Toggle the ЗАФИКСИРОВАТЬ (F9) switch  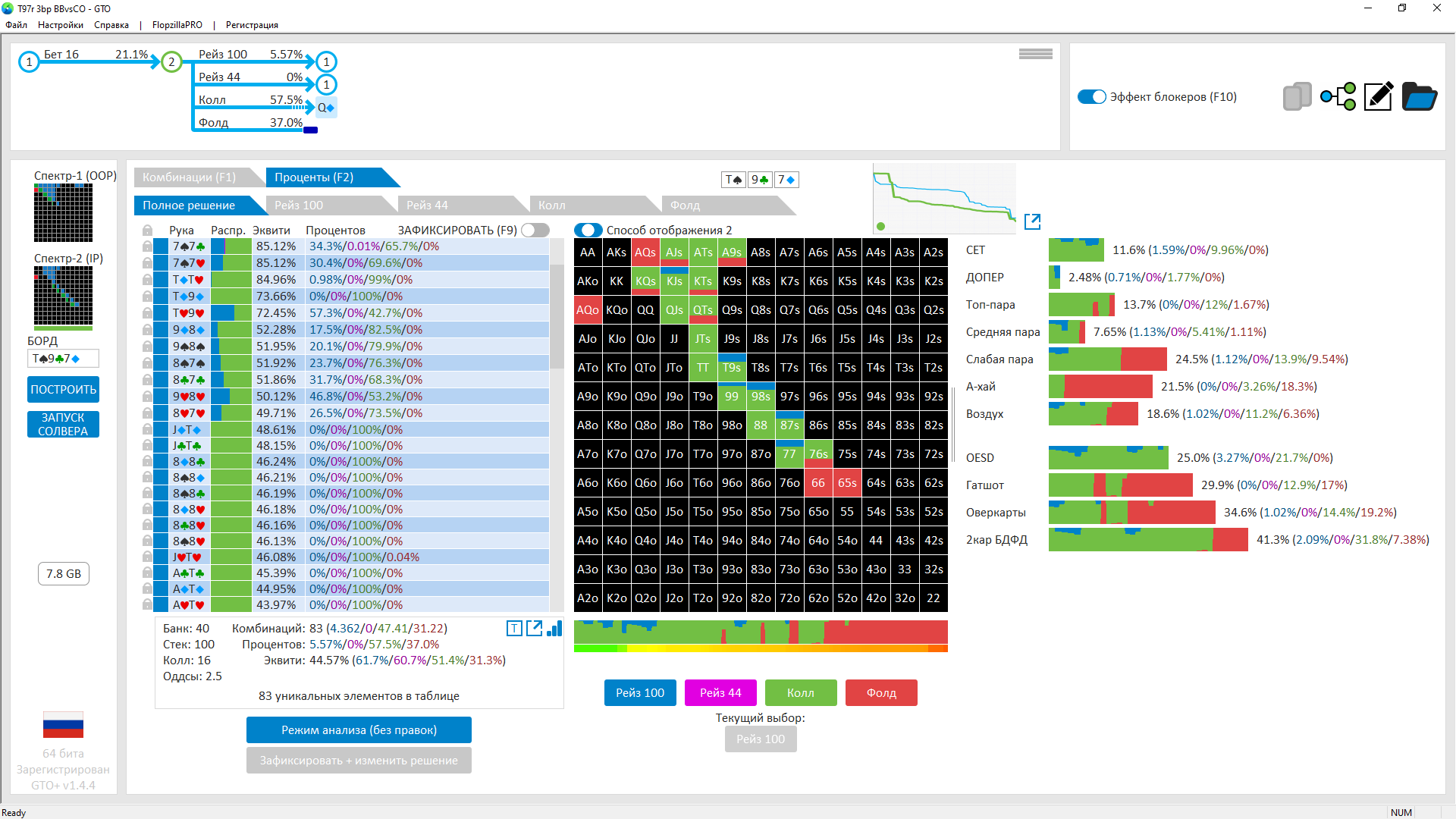coord(535,230)
